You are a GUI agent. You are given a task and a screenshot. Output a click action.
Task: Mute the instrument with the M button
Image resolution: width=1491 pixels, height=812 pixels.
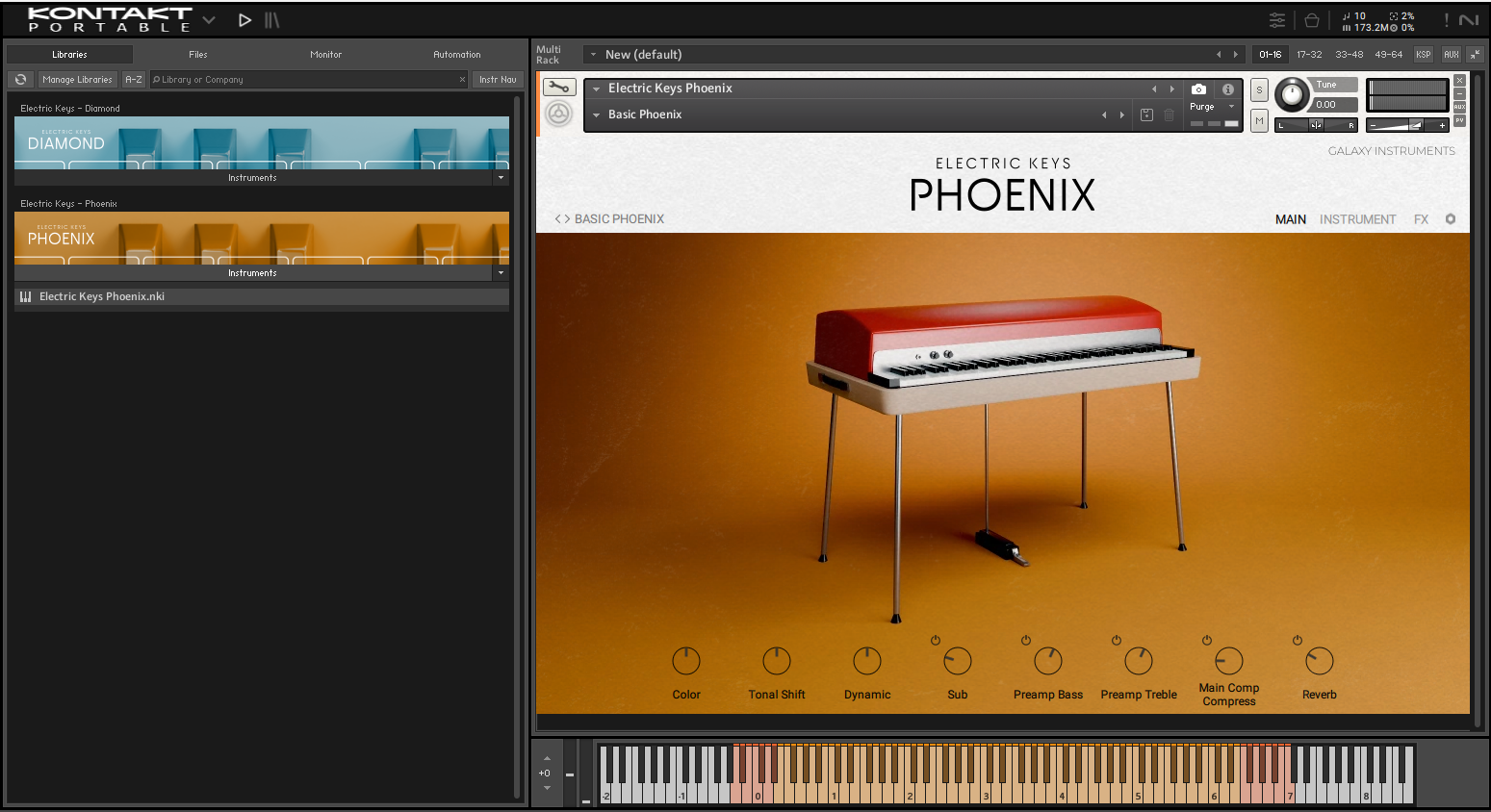(x=1259, y=120)
